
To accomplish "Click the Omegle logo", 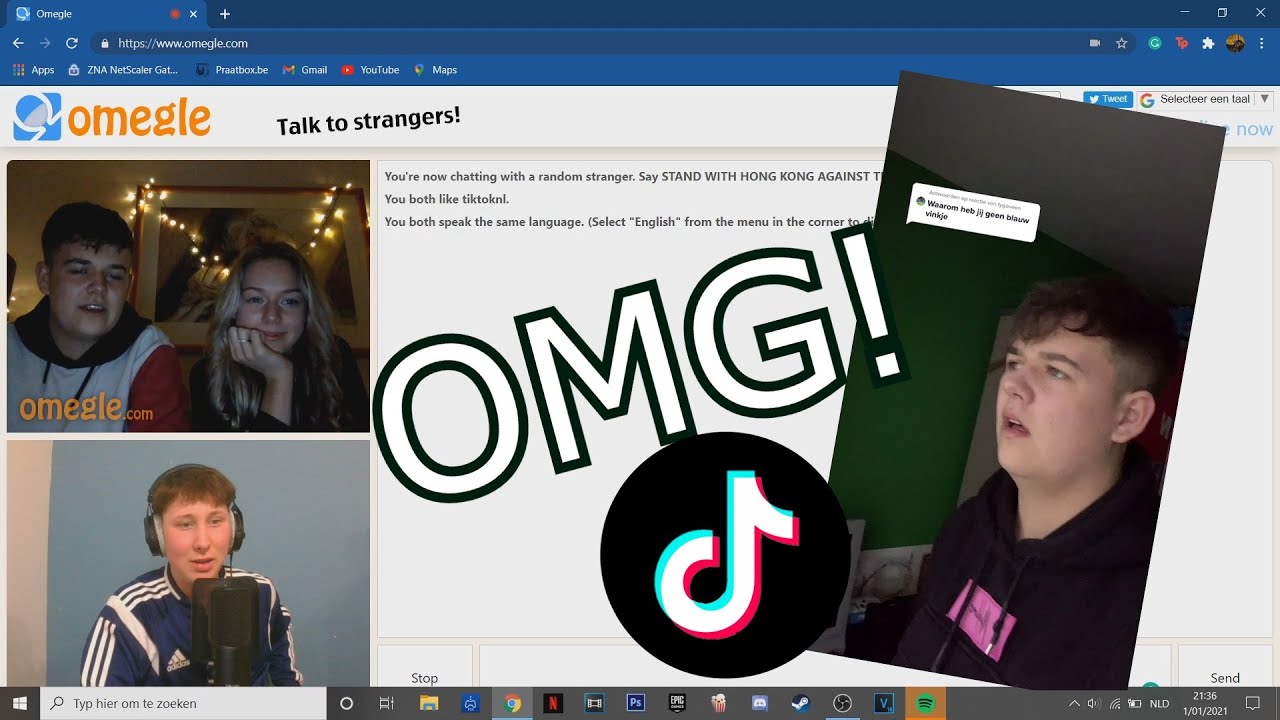I will 112,118.
